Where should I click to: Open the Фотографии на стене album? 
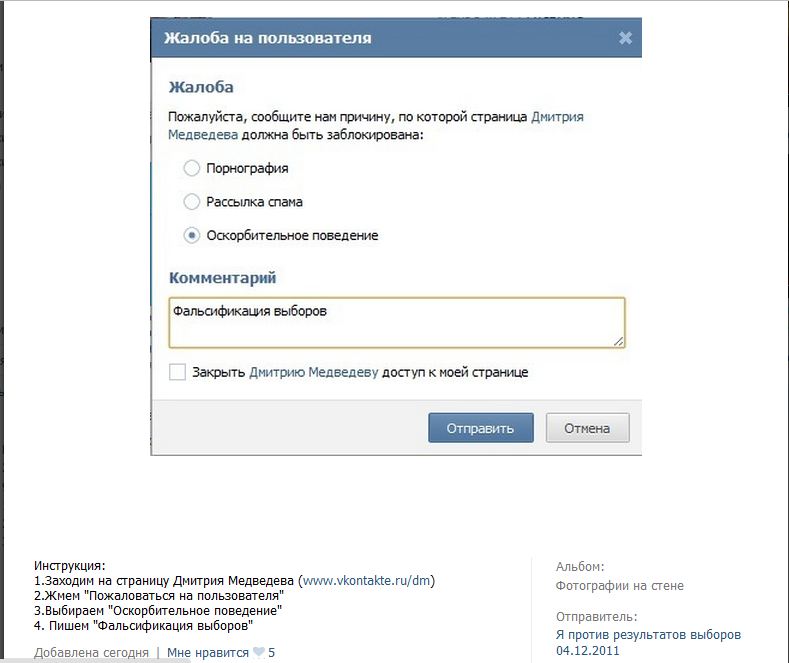619,586
